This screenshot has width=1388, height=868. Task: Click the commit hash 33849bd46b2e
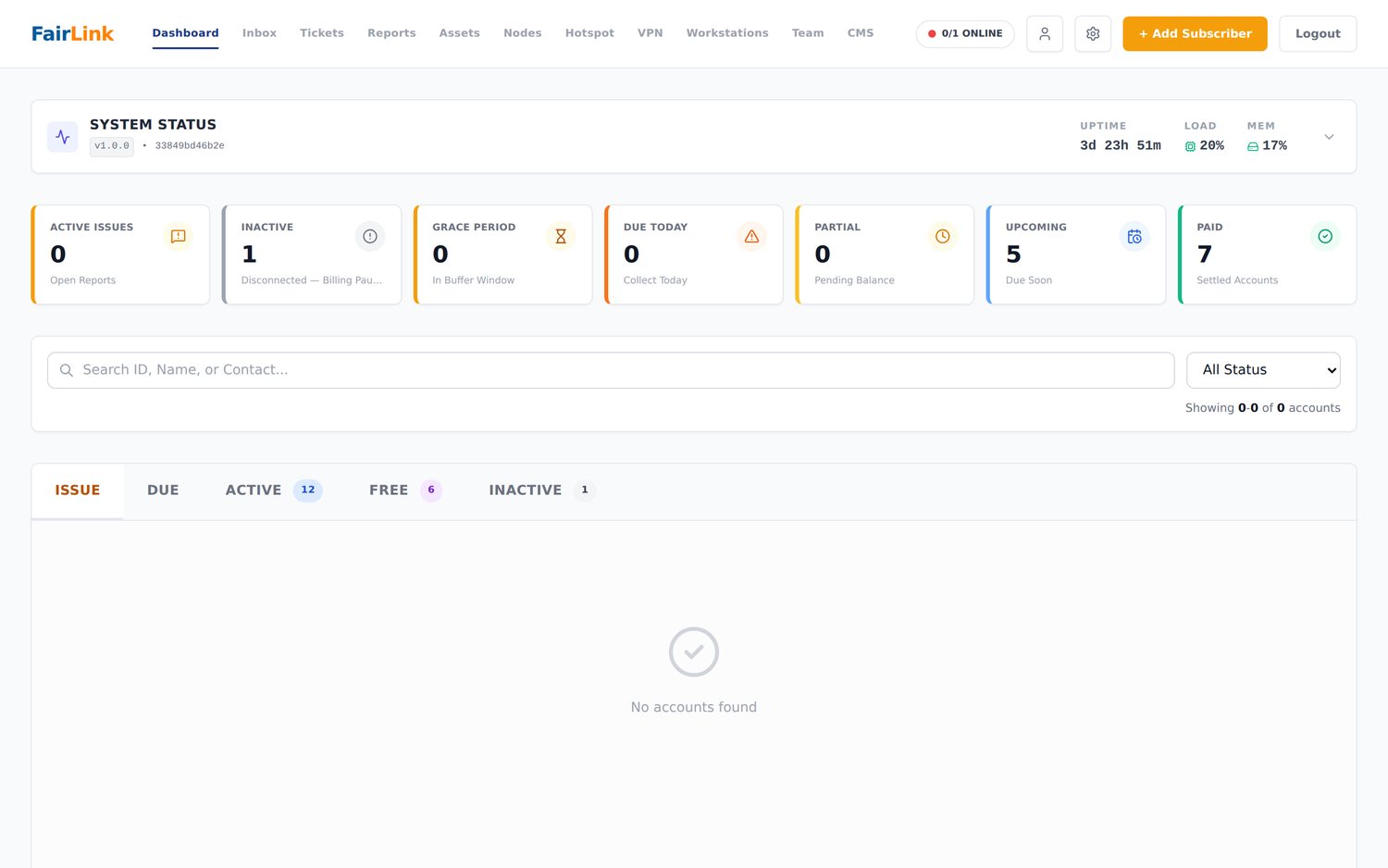coord(190,146)
